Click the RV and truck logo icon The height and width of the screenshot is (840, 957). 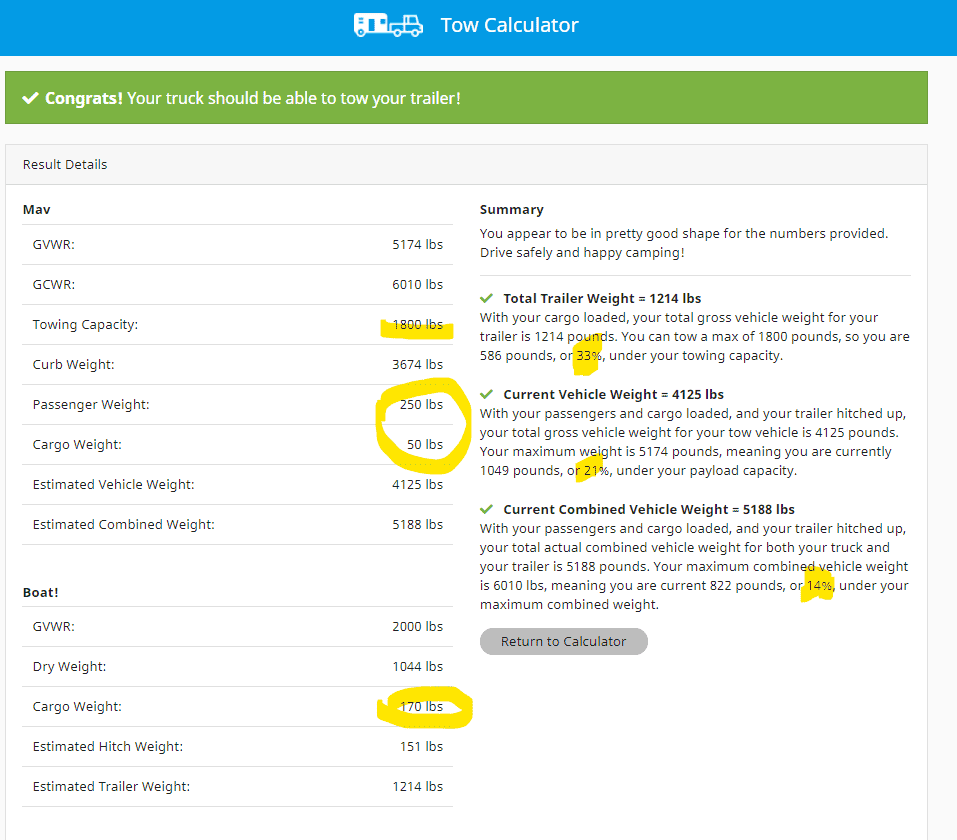(x=388, y=25)
